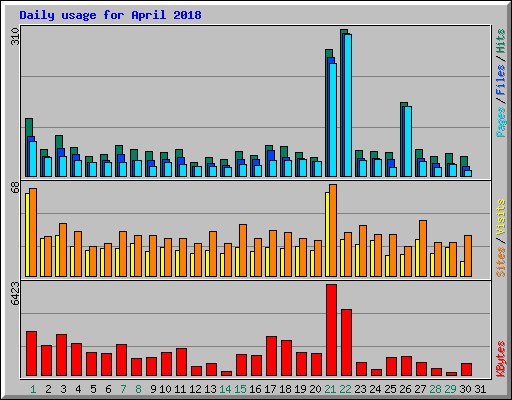Viewport: 512px width, 400px height.
Task: Select day label "10" on the x-axis
Action: pos(165,389)
